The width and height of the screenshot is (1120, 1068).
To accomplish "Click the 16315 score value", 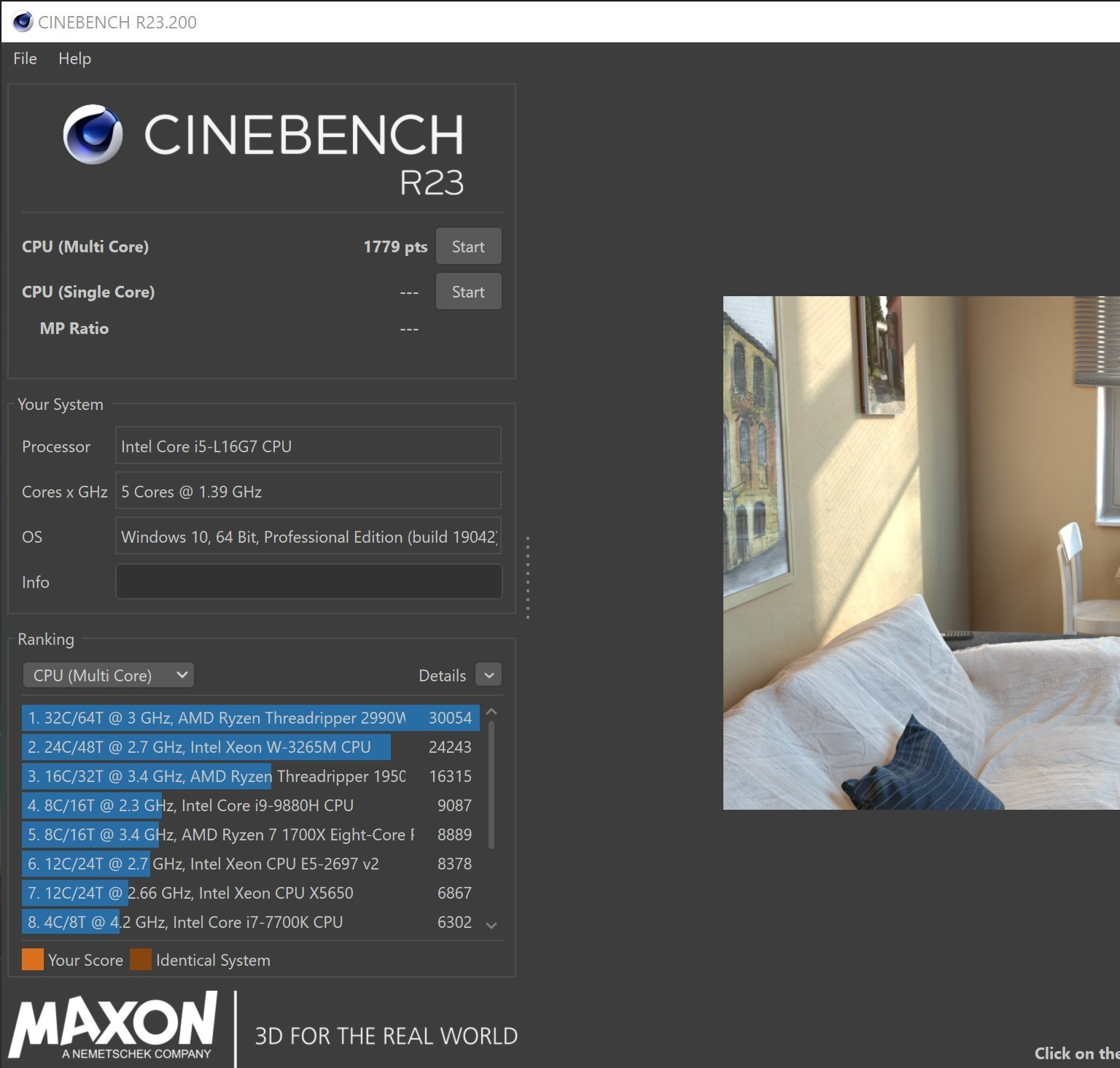I will click(x=450, y=776).
